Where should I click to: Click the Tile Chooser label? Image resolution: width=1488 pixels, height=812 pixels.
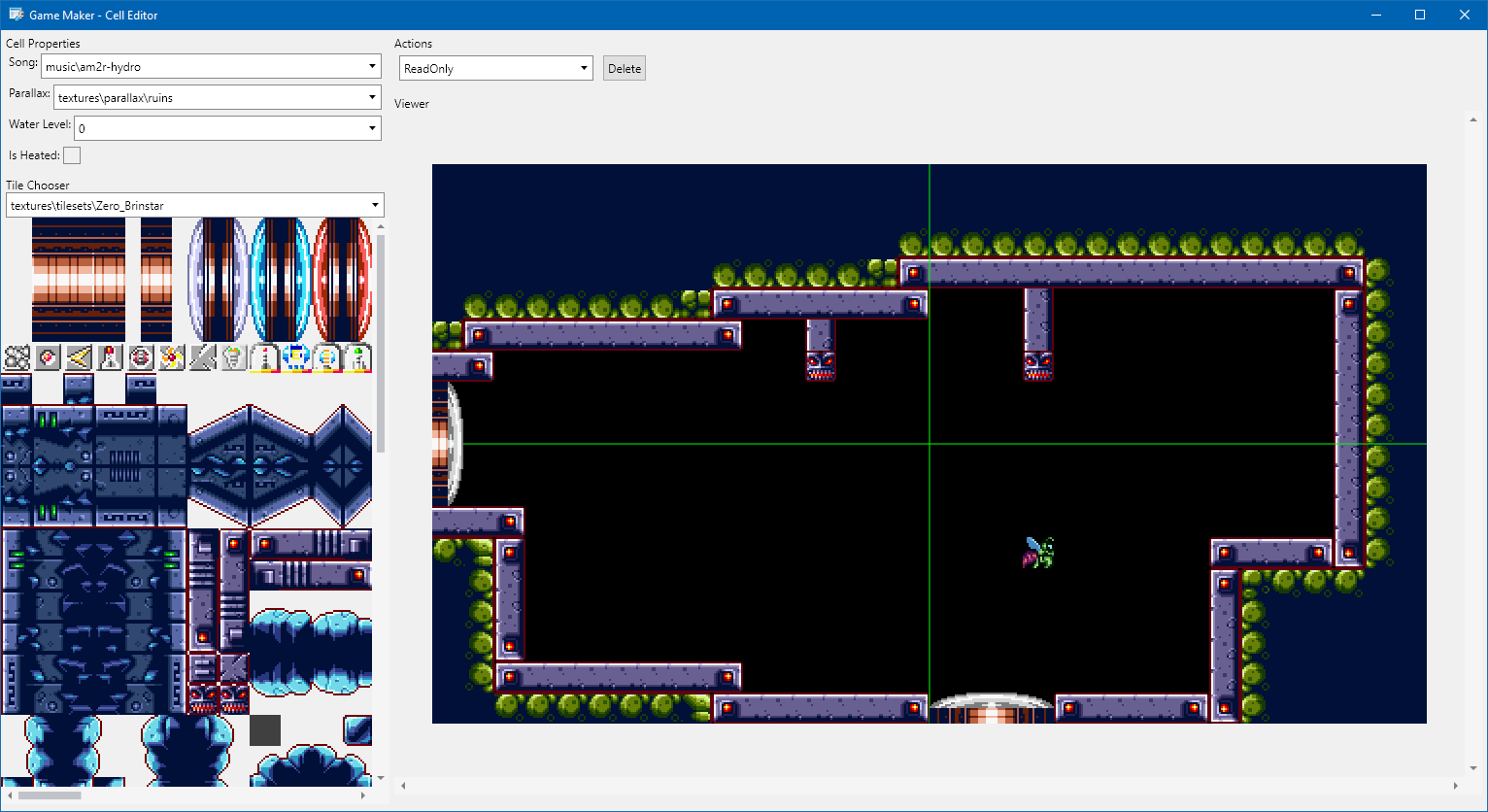pos(38,185)
